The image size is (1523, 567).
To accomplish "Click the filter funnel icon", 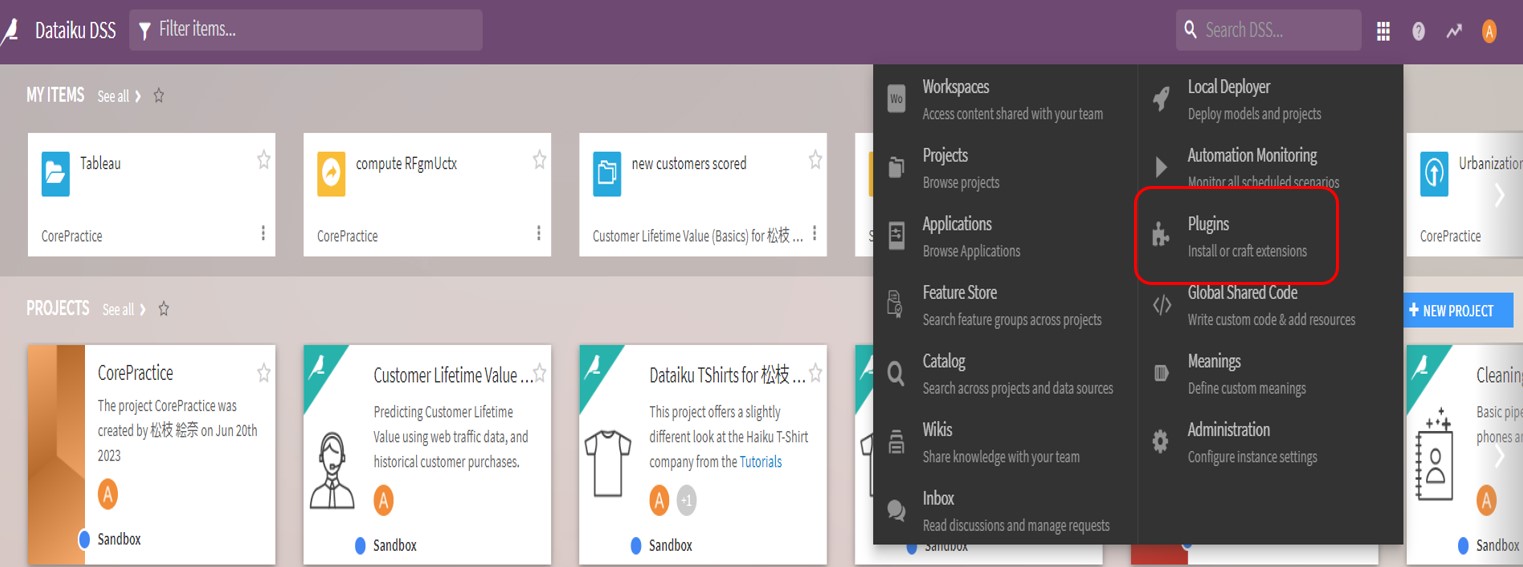I will pos(144,31).
